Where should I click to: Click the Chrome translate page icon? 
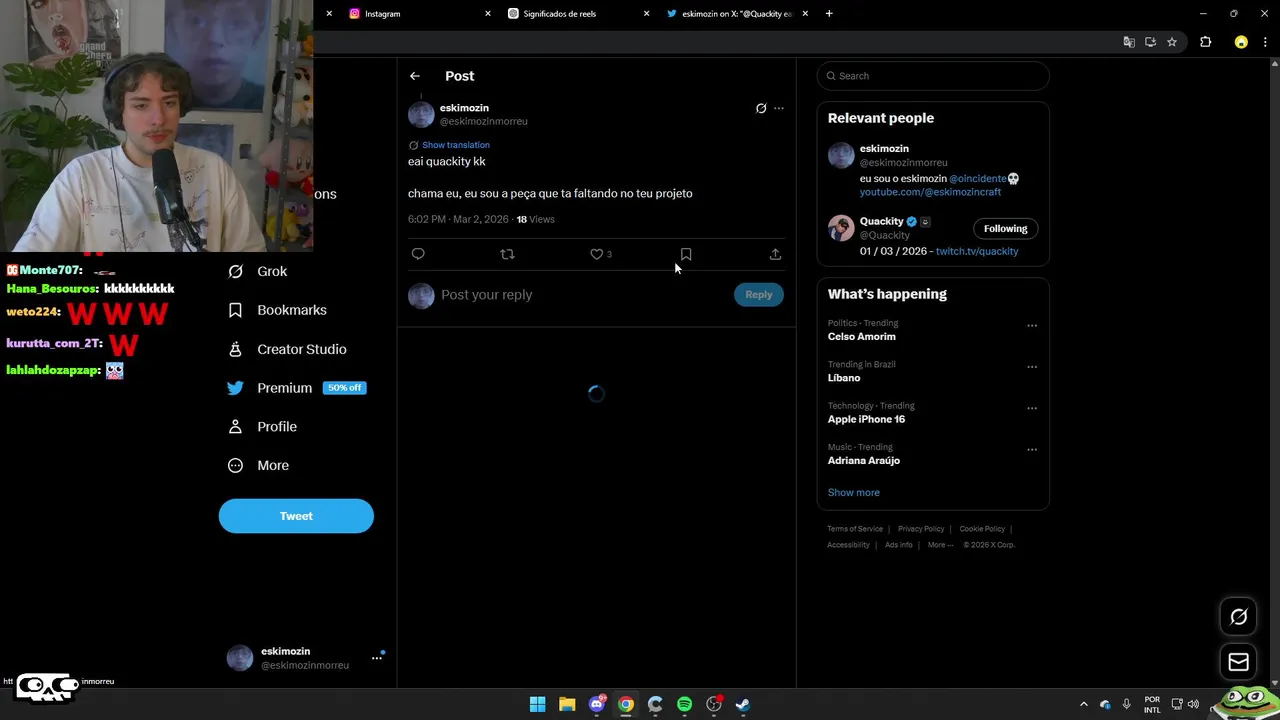[x=1129, y=42]
